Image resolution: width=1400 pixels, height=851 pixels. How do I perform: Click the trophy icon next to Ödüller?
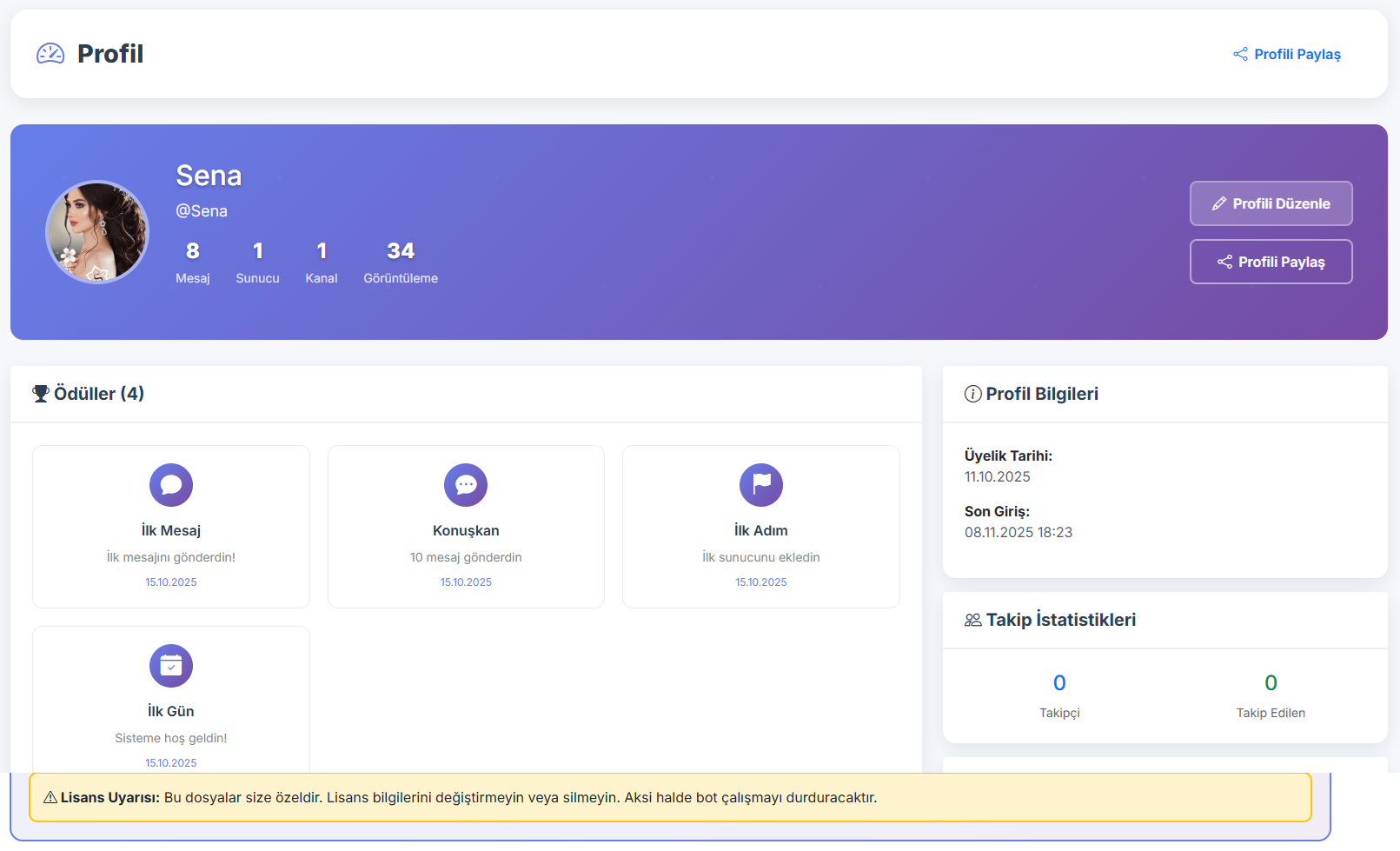click(x=41, y=394)
